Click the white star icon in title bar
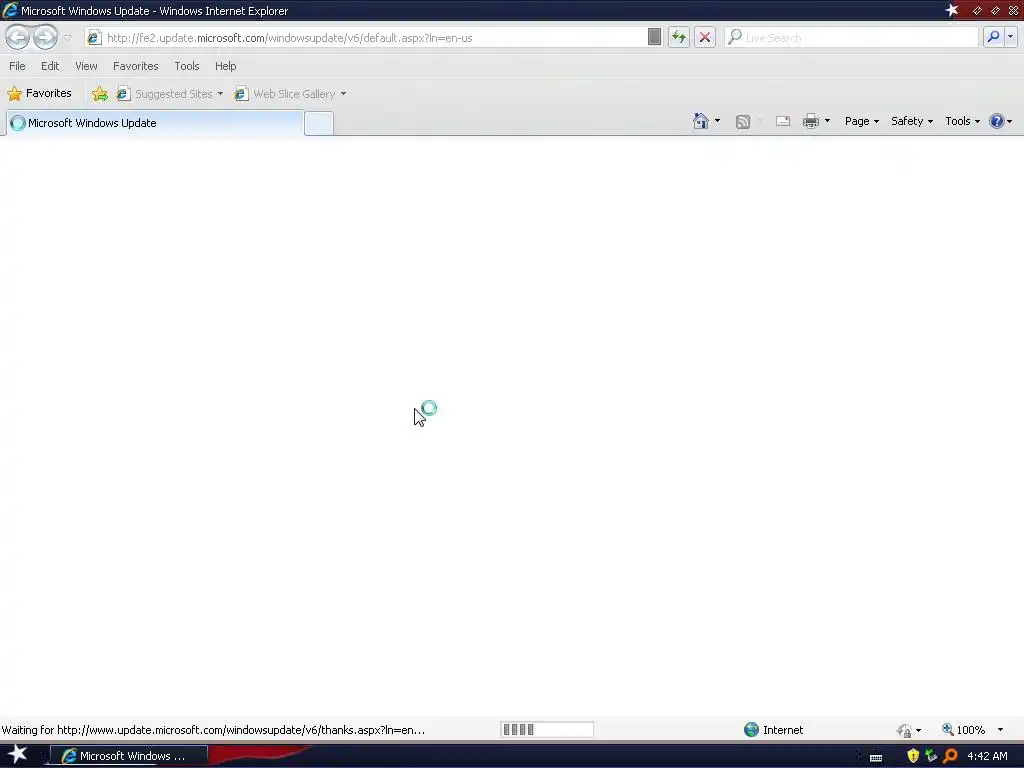1024x768 pixels. [952, 10]
